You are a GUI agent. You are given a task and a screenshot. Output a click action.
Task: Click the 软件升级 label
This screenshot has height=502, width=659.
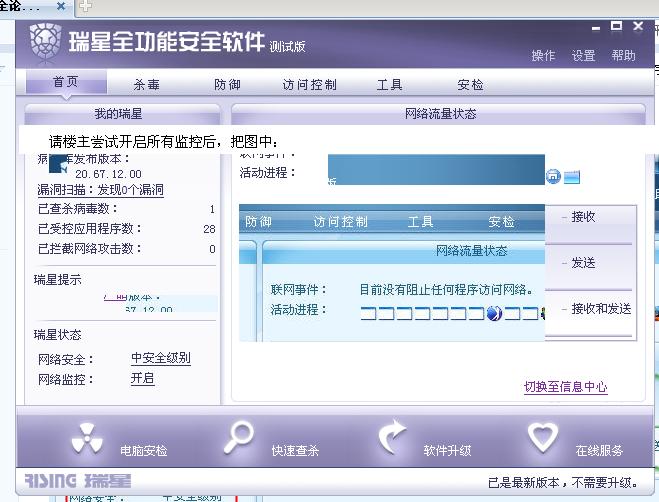pyautogui.click(x=447, y=451)
